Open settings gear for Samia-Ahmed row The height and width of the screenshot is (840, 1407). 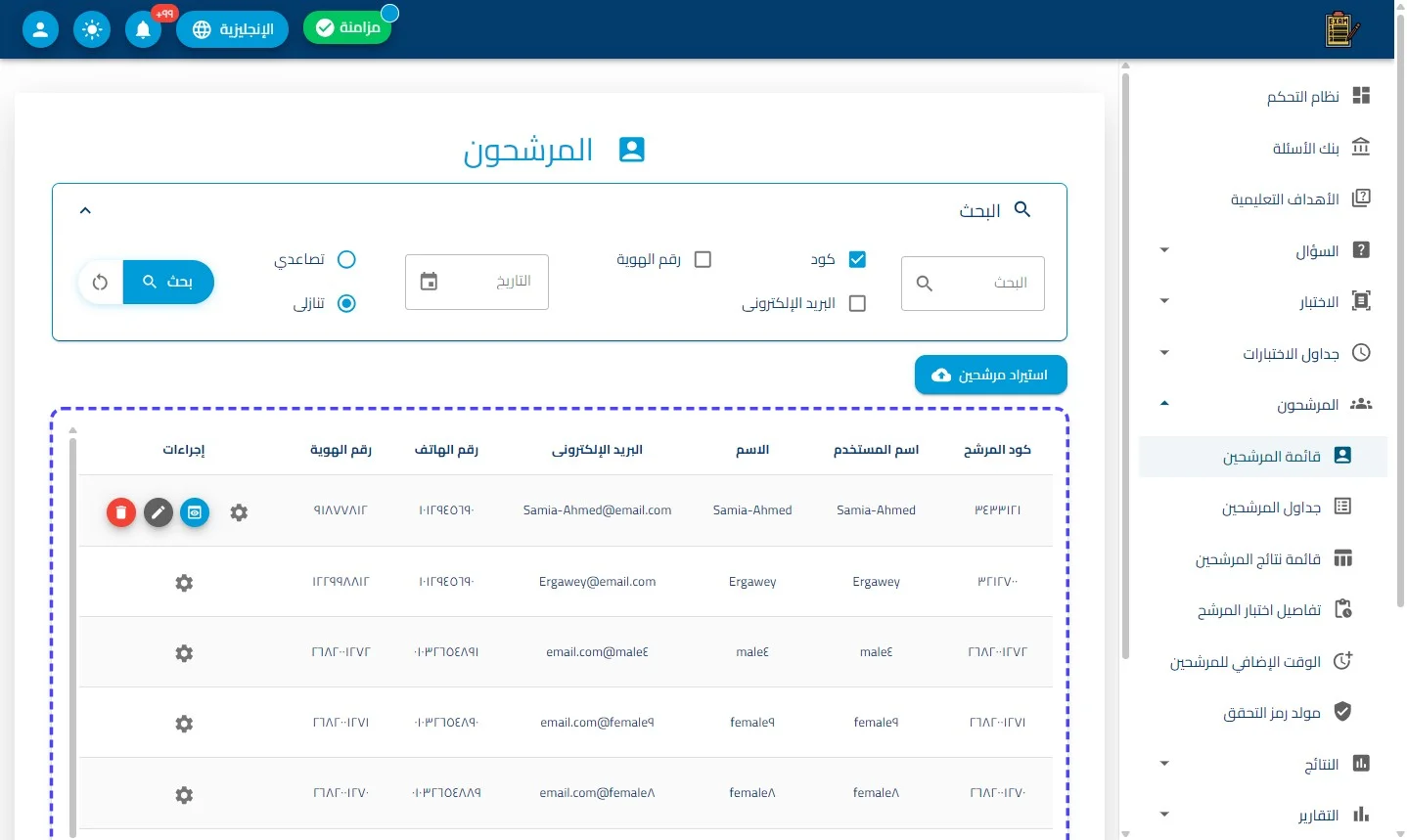coord(239,511)
